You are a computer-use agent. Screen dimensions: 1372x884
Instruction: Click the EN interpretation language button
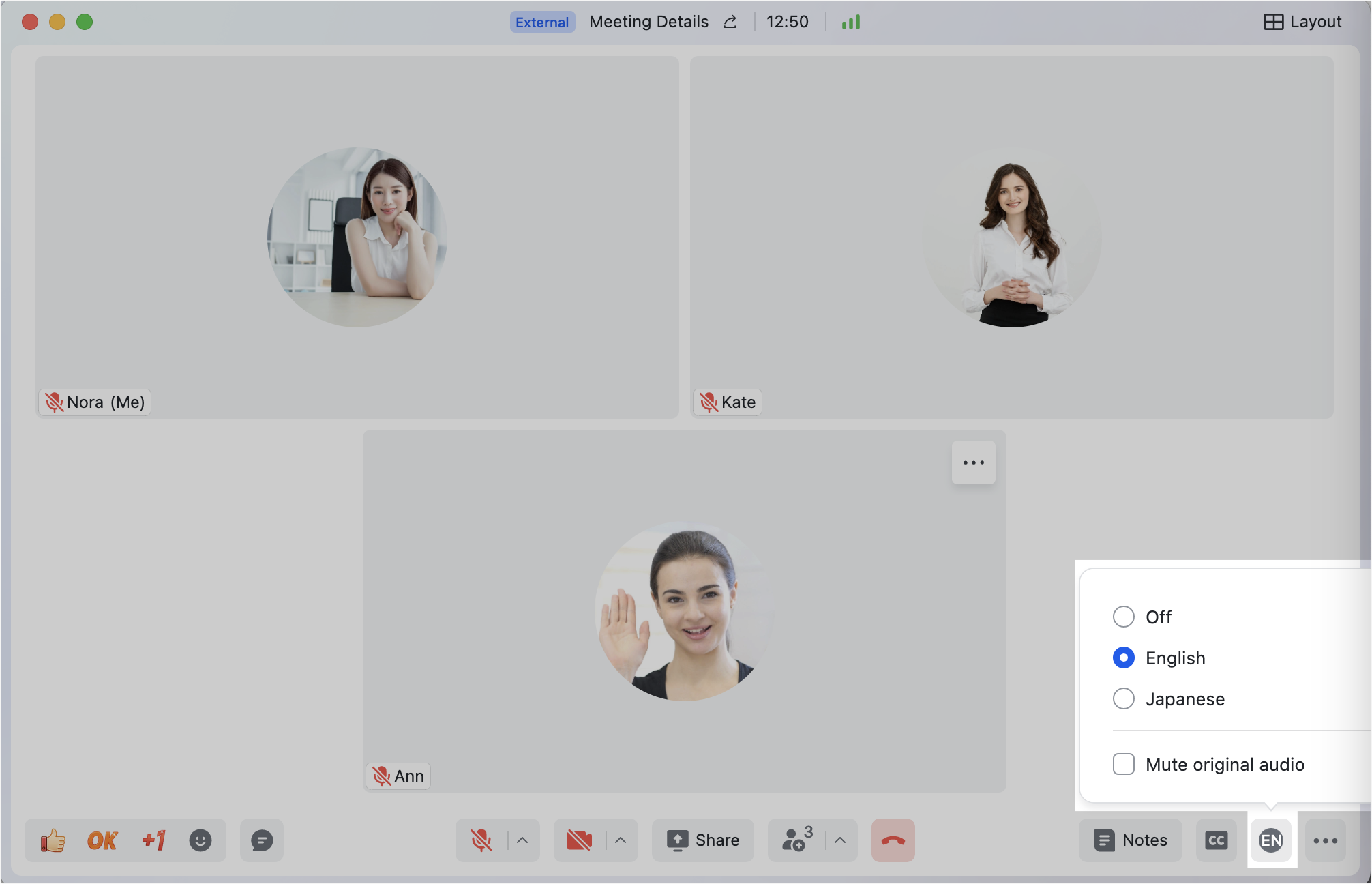pos(1271,840)
